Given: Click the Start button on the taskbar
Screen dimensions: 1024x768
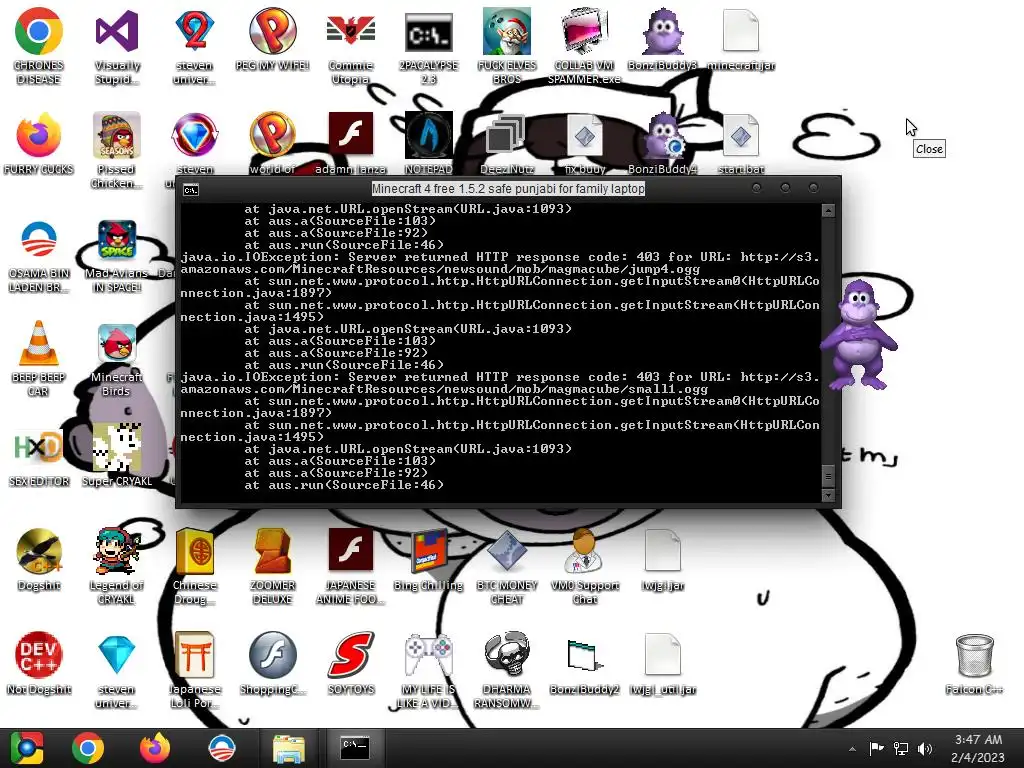Looking at the screenshot, I should pos(27,748).
